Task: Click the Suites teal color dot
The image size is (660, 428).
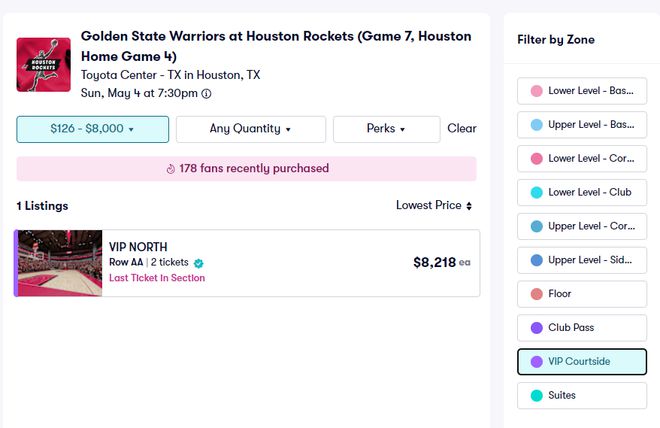Action: (x=537, y=395)
